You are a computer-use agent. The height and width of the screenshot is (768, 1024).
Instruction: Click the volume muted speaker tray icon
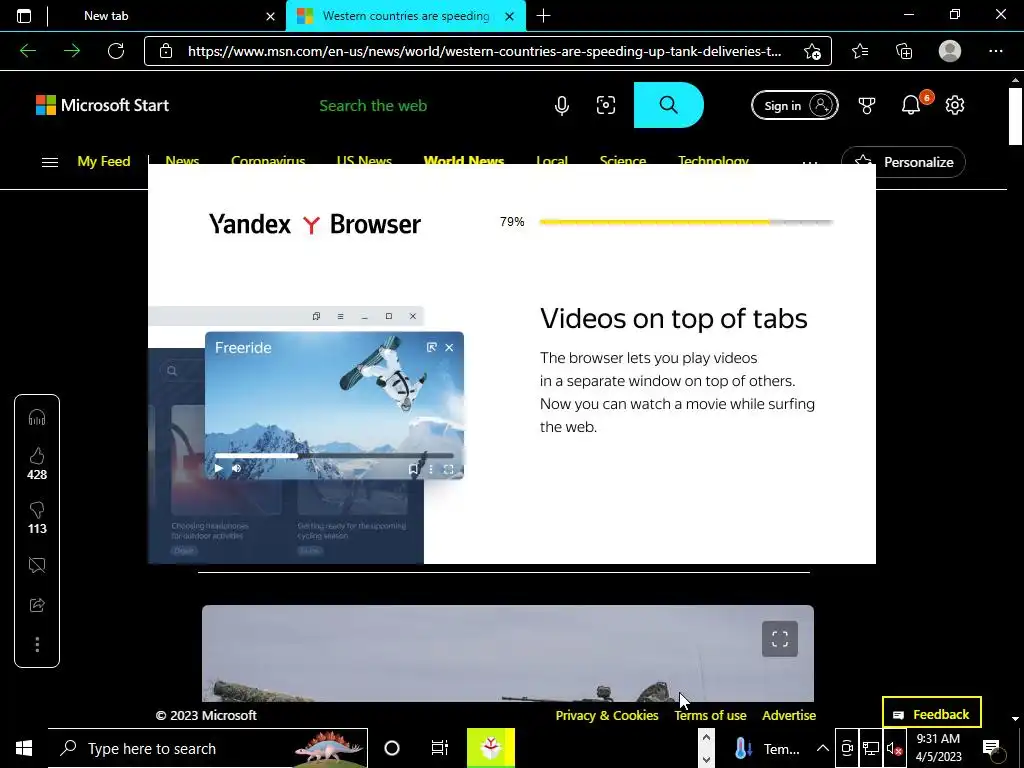click(x=894, y=748)
